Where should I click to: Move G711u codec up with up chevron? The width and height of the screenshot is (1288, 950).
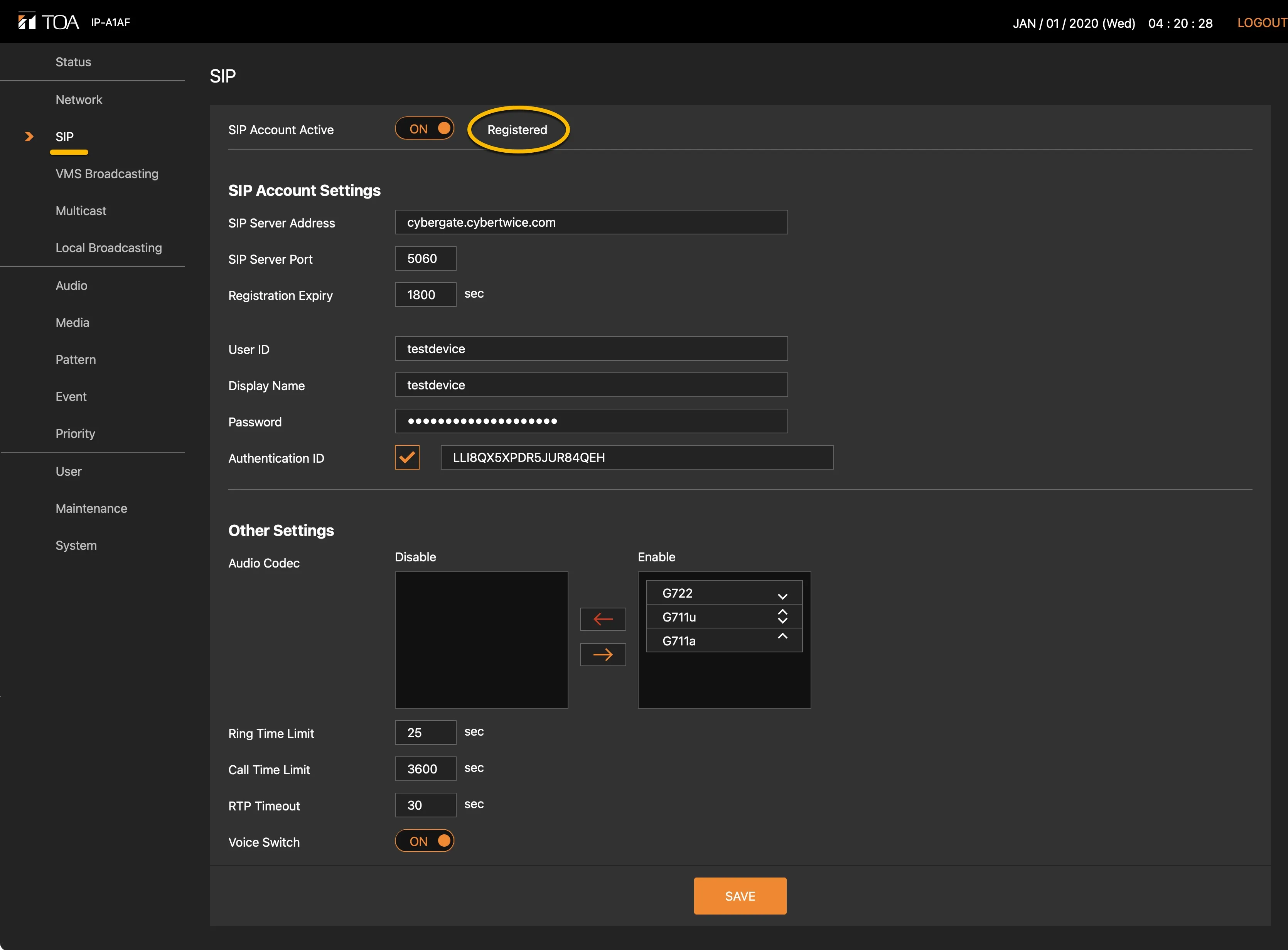(782, 612)
